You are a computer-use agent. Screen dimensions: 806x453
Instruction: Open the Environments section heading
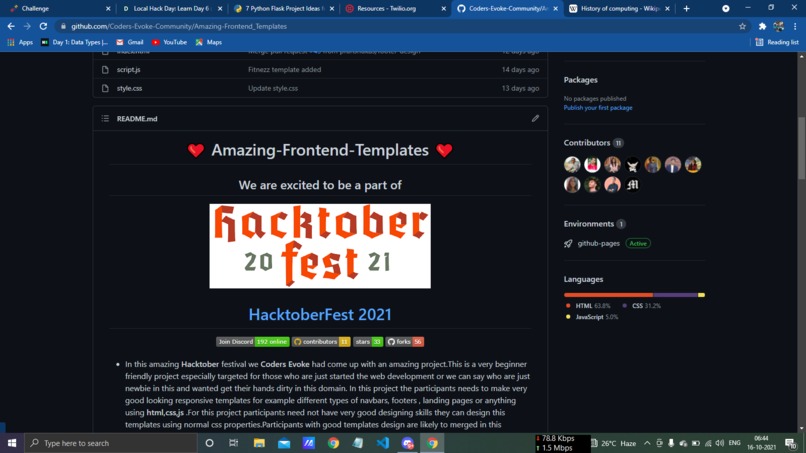(x=589, y=224)
